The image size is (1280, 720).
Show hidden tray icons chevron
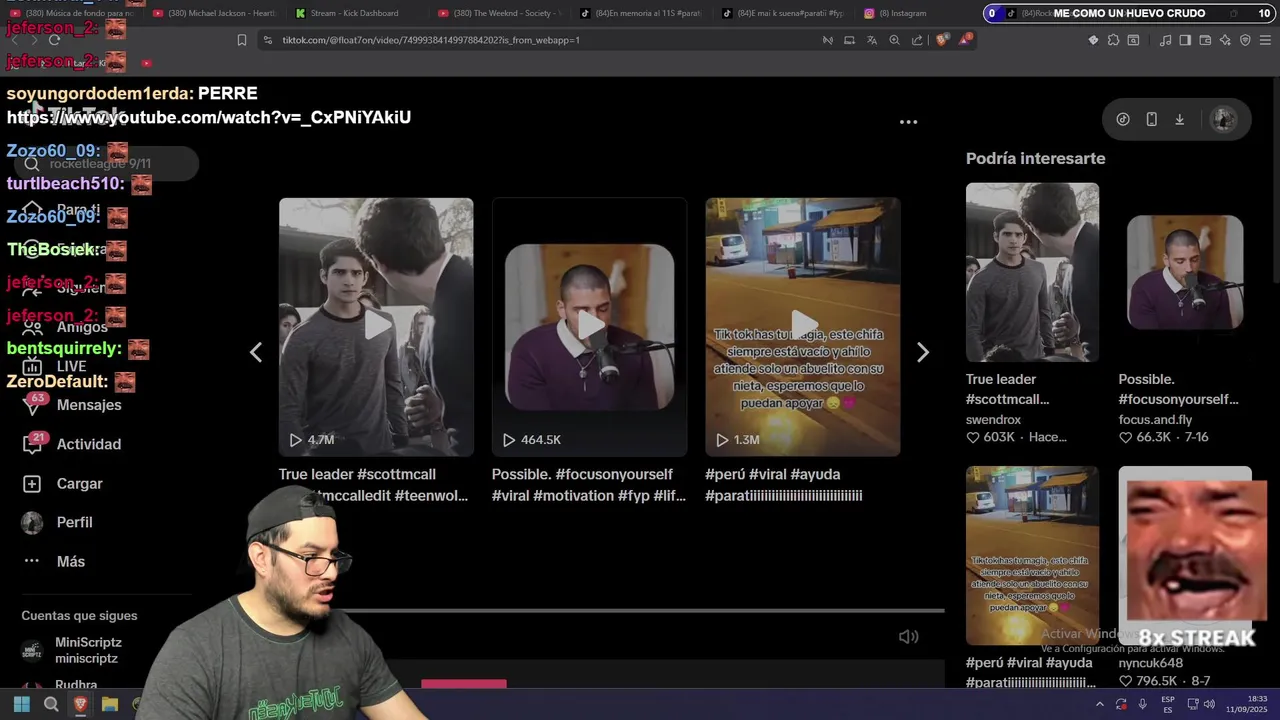tap(1099, 704)
